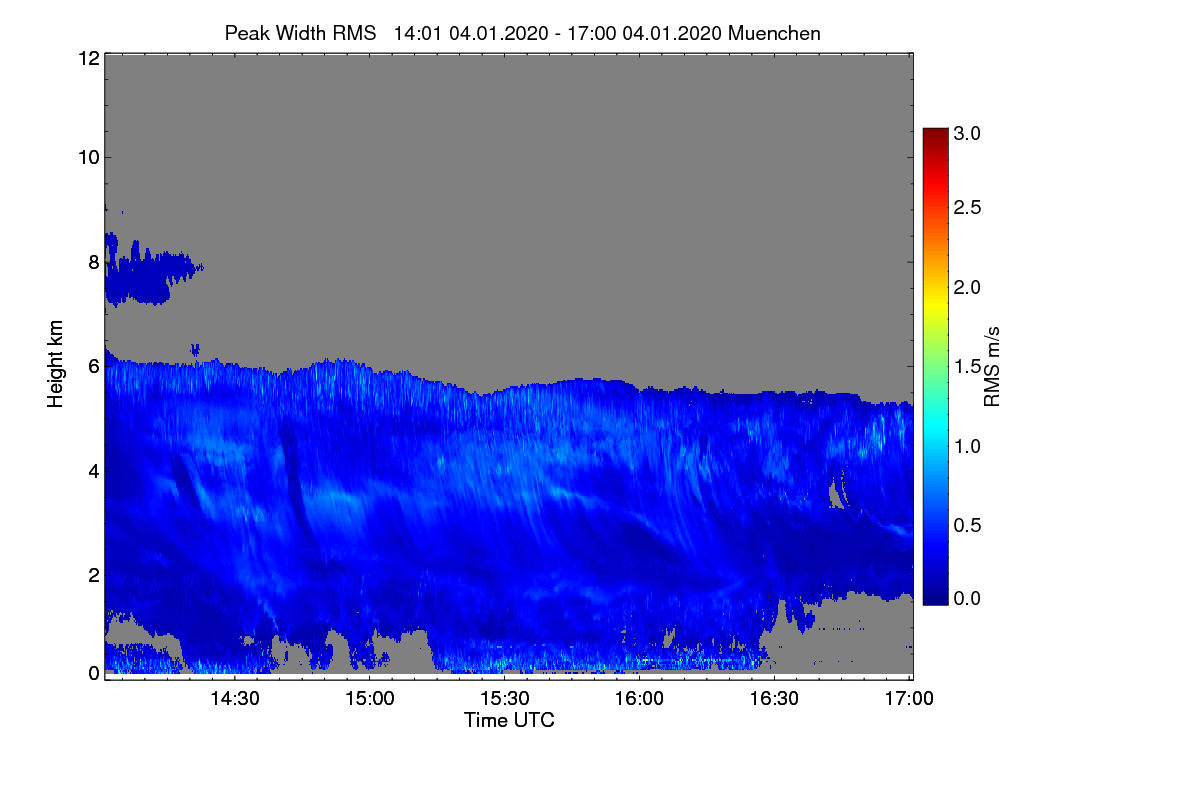1200x800 pixels.
Task: Click the 17:00 time tick label
Action: 910,698
